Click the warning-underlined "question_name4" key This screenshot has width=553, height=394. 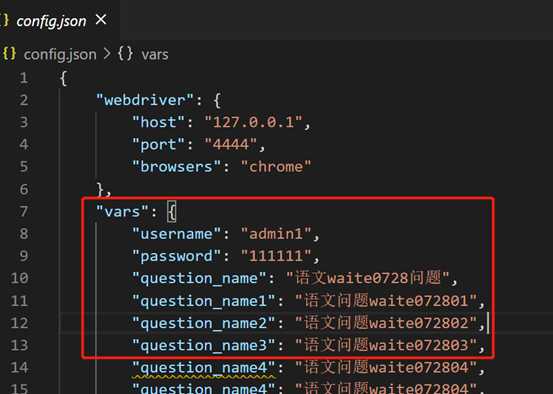pyautogui.click(x=203, y=368)
